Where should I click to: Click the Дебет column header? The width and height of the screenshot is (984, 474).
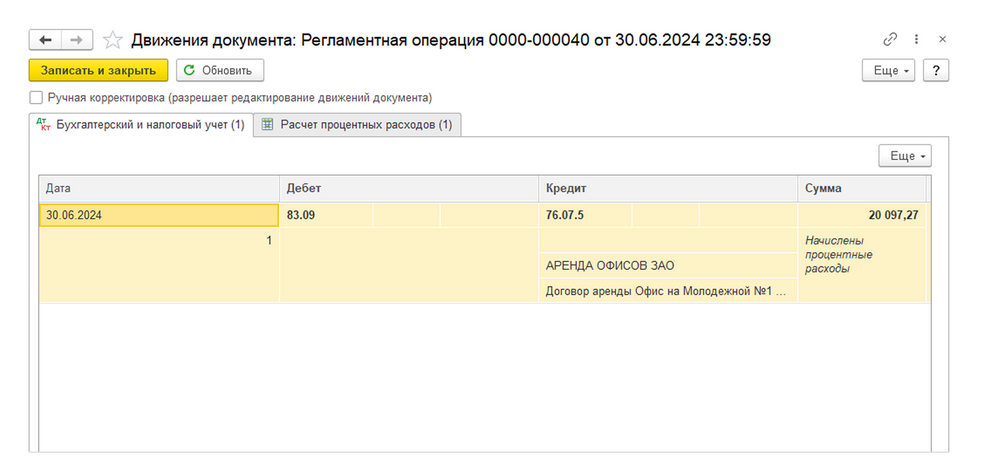[408, 188]
